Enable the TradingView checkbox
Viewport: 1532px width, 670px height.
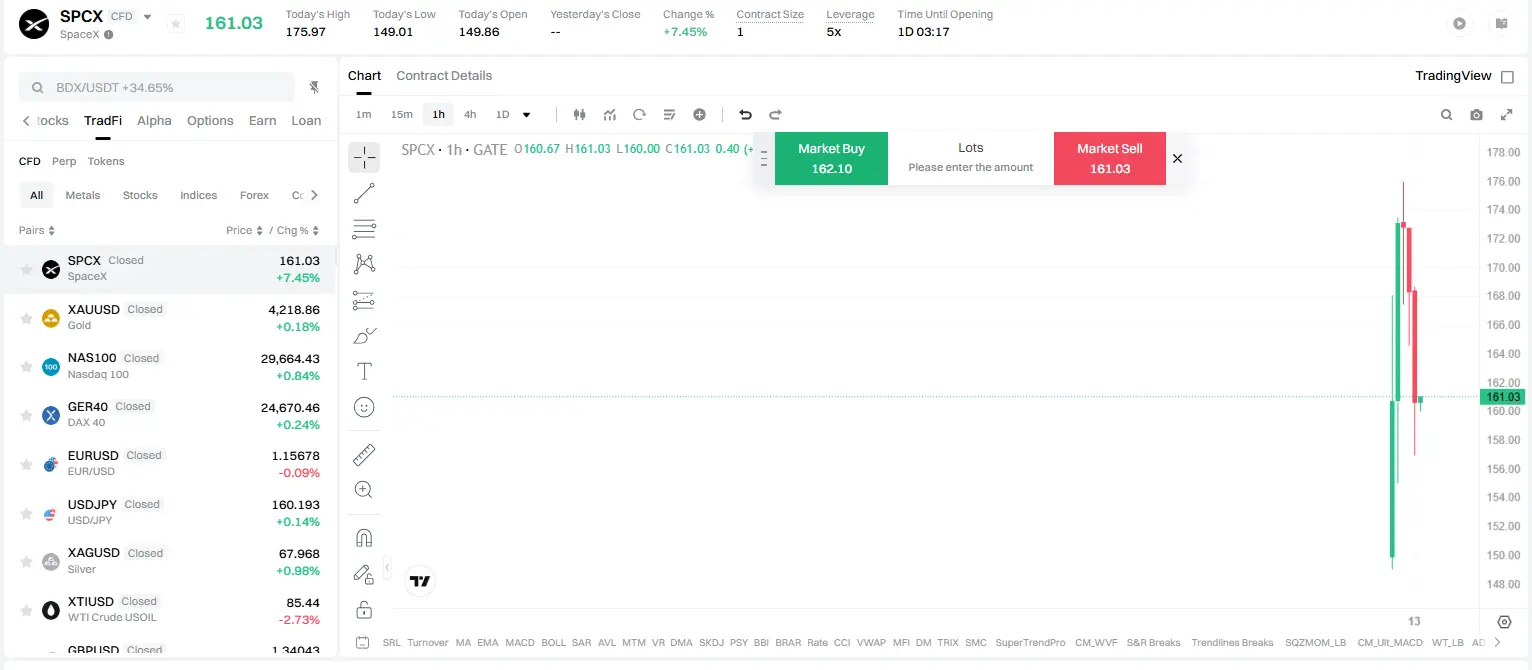coord(1508,76)
